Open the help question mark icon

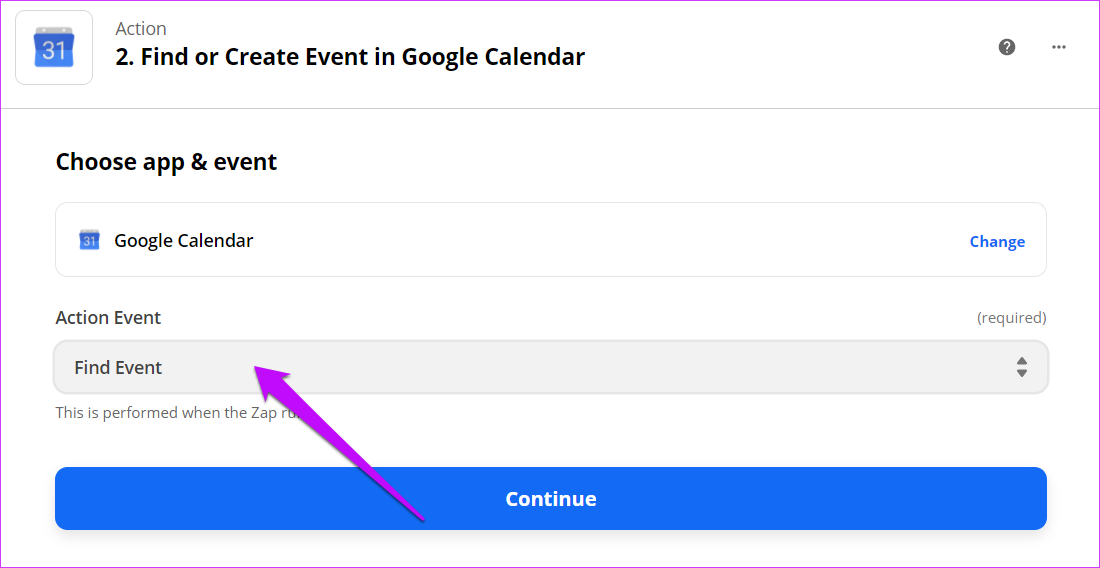(1007, 47)
